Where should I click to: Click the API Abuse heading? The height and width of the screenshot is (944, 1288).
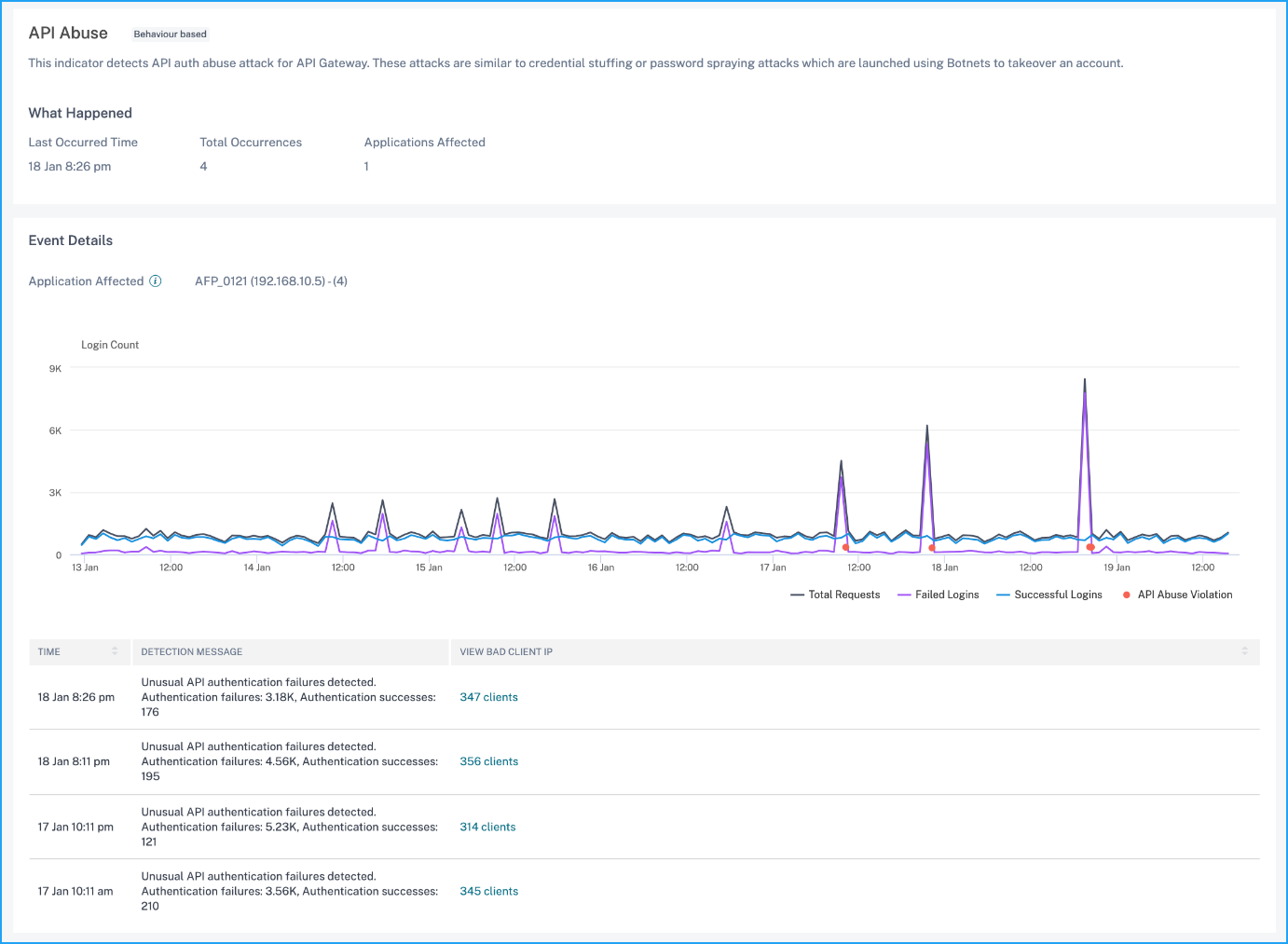tap(68, 33)
